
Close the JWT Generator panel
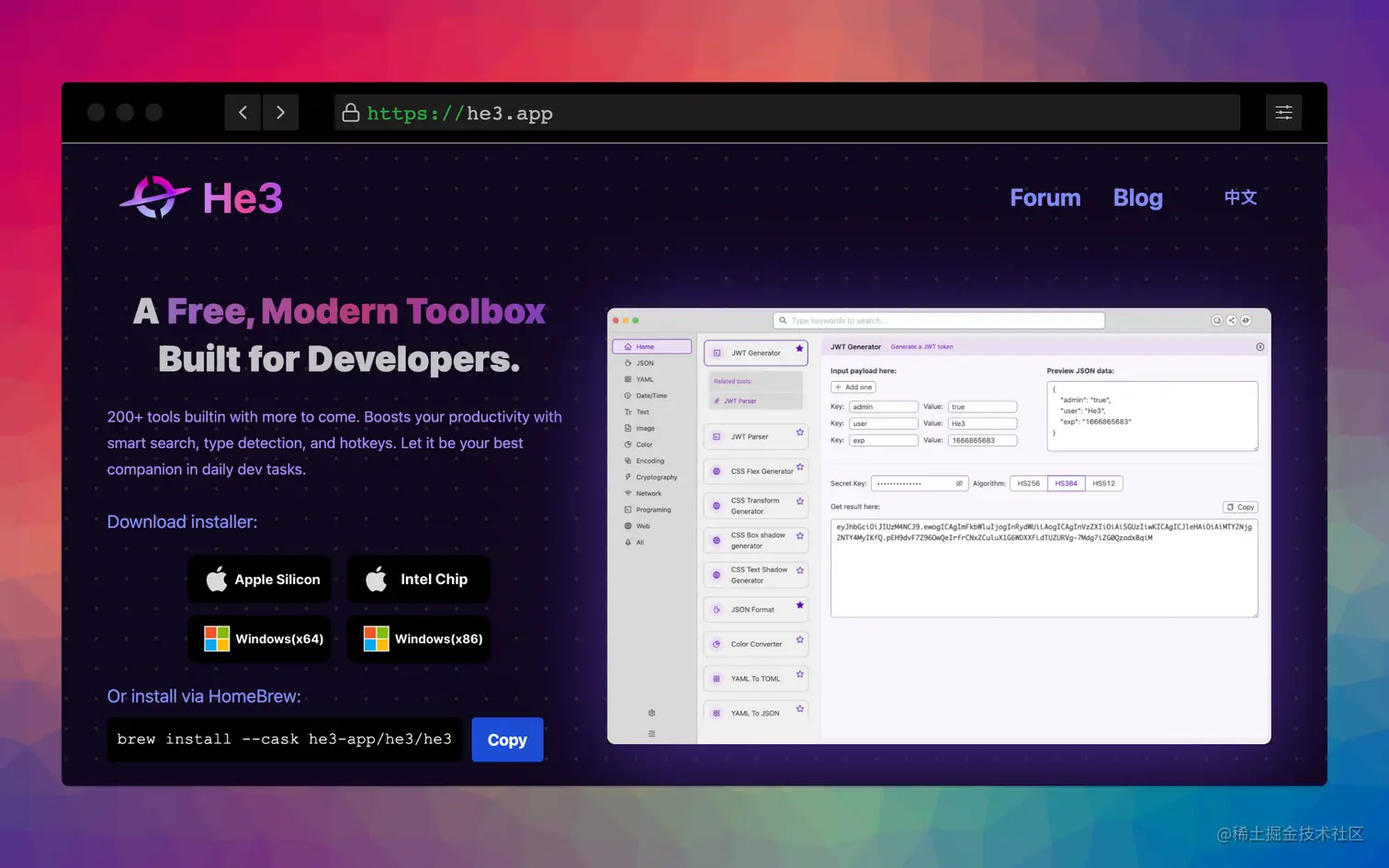[1259, 347]
